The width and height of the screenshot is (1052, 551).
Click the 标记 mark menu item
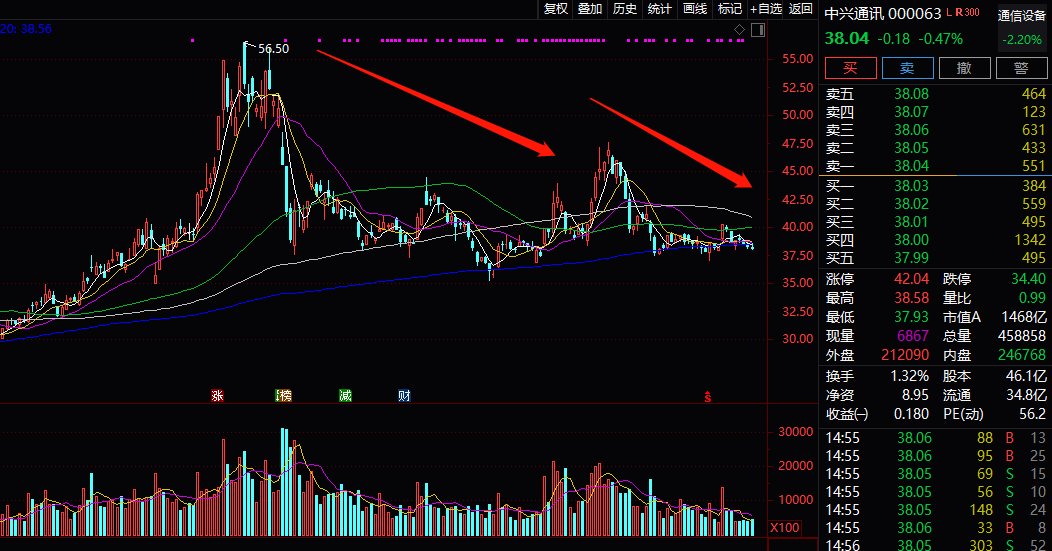pos(730,9)
